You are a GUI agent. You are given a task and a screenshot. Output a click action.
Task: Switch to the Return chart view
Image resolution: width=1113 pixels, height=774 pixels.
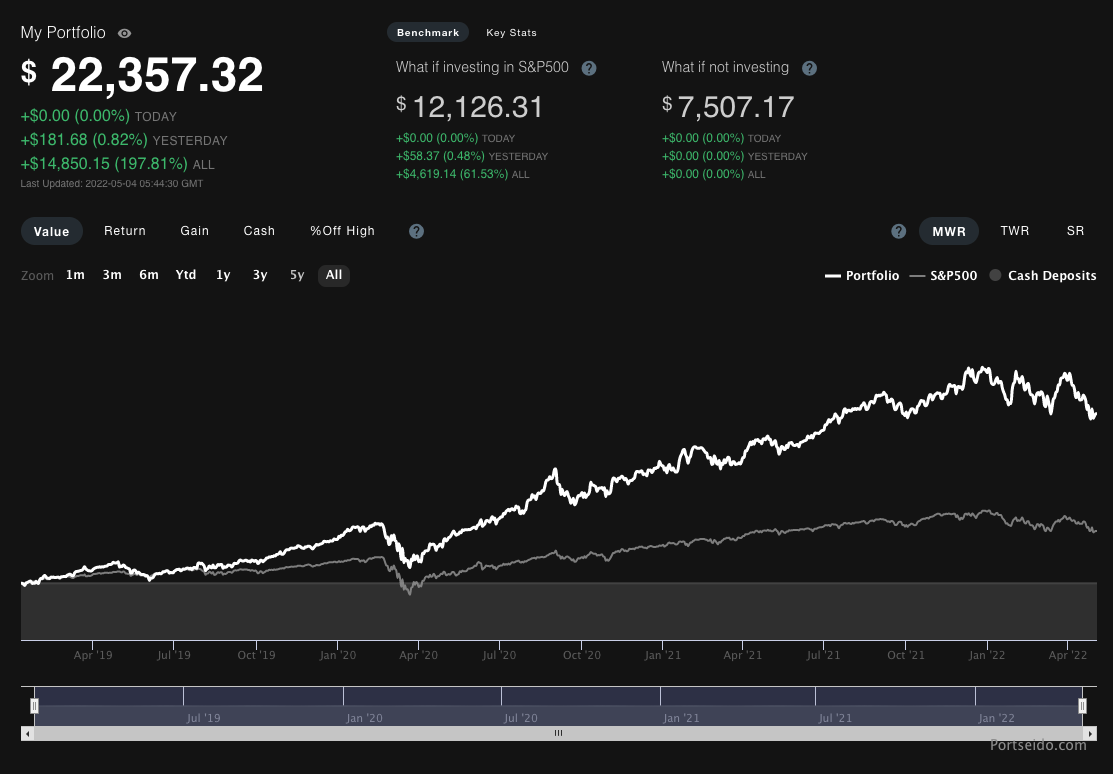[124, 231]
